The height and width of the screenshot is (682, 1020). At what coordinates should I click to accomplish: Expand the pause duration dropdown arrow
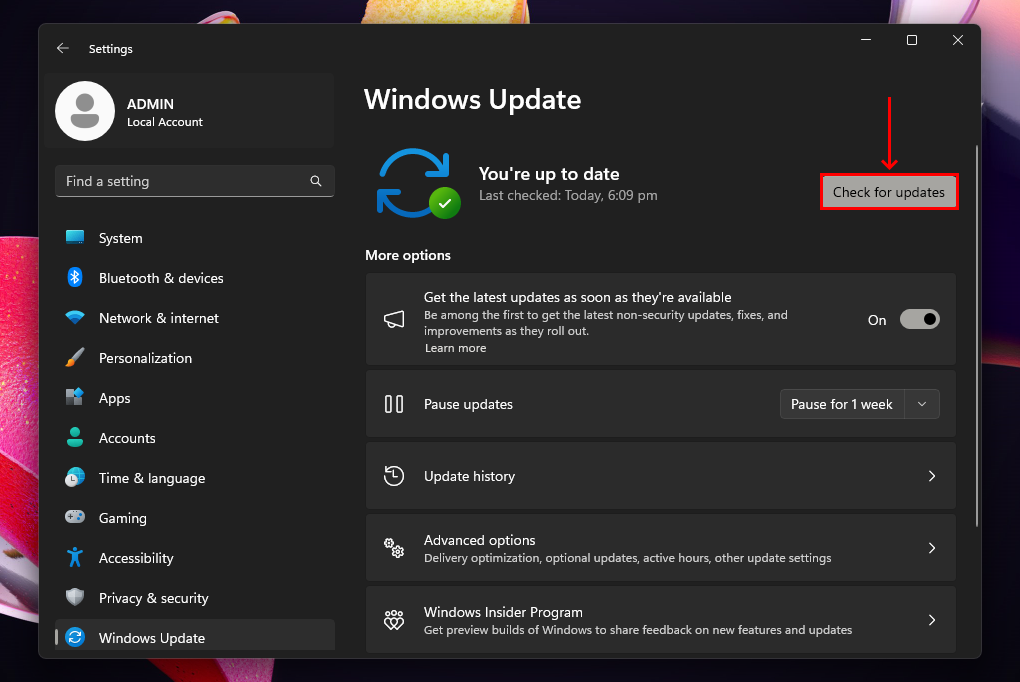(x=922, y=404)
